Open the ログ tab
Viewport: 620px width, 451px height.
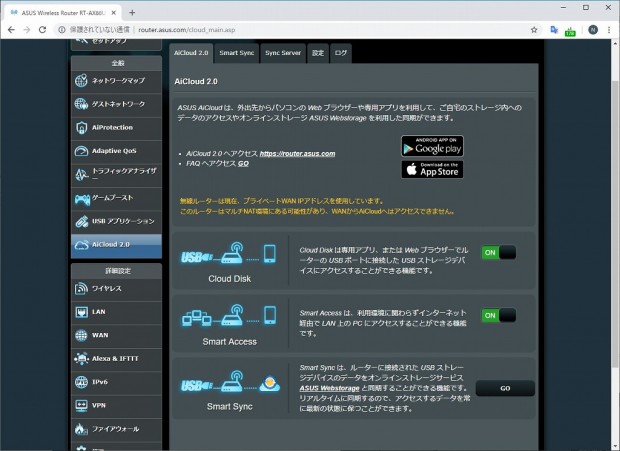click(340, 53)
